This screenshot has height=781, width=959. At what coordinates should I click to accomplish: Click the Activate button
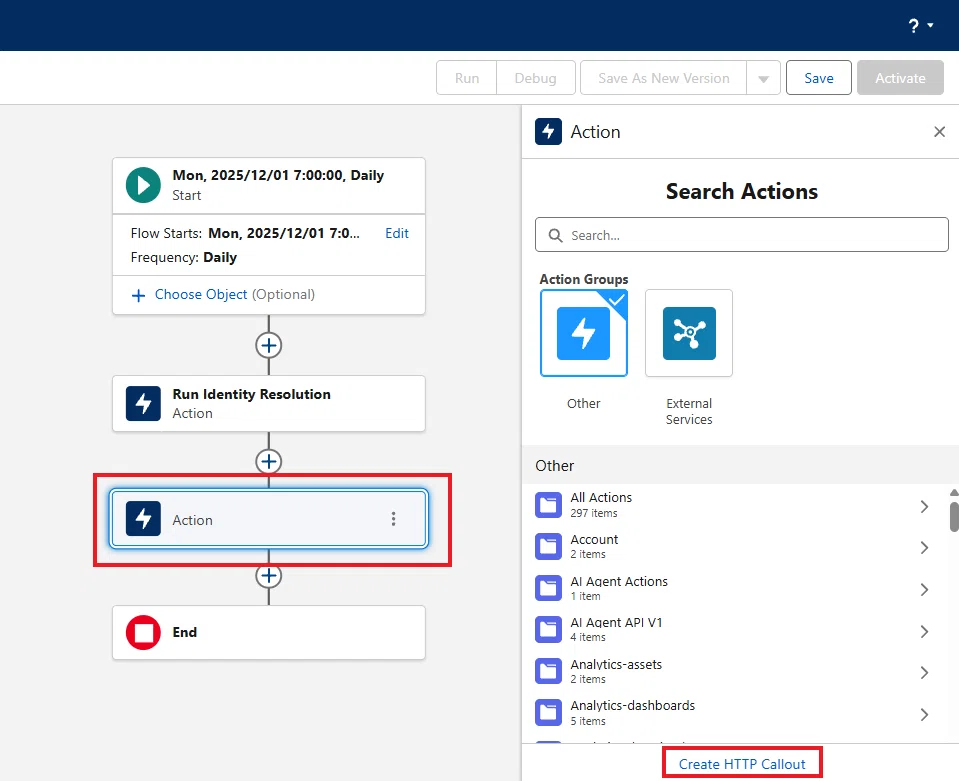pos(900,78)
